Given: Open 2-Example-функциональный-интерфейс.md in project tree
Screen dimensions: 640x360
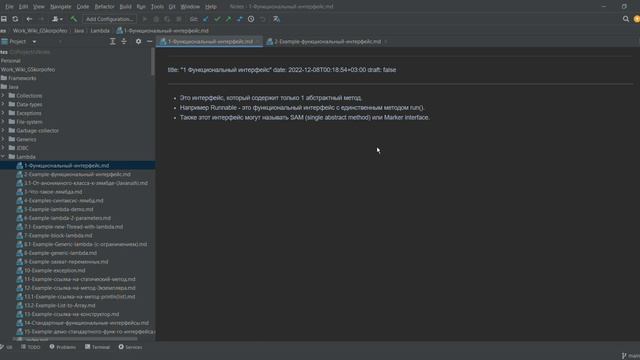Looking at the screenshot, I should pyautogui.click(x=78, y=174).
